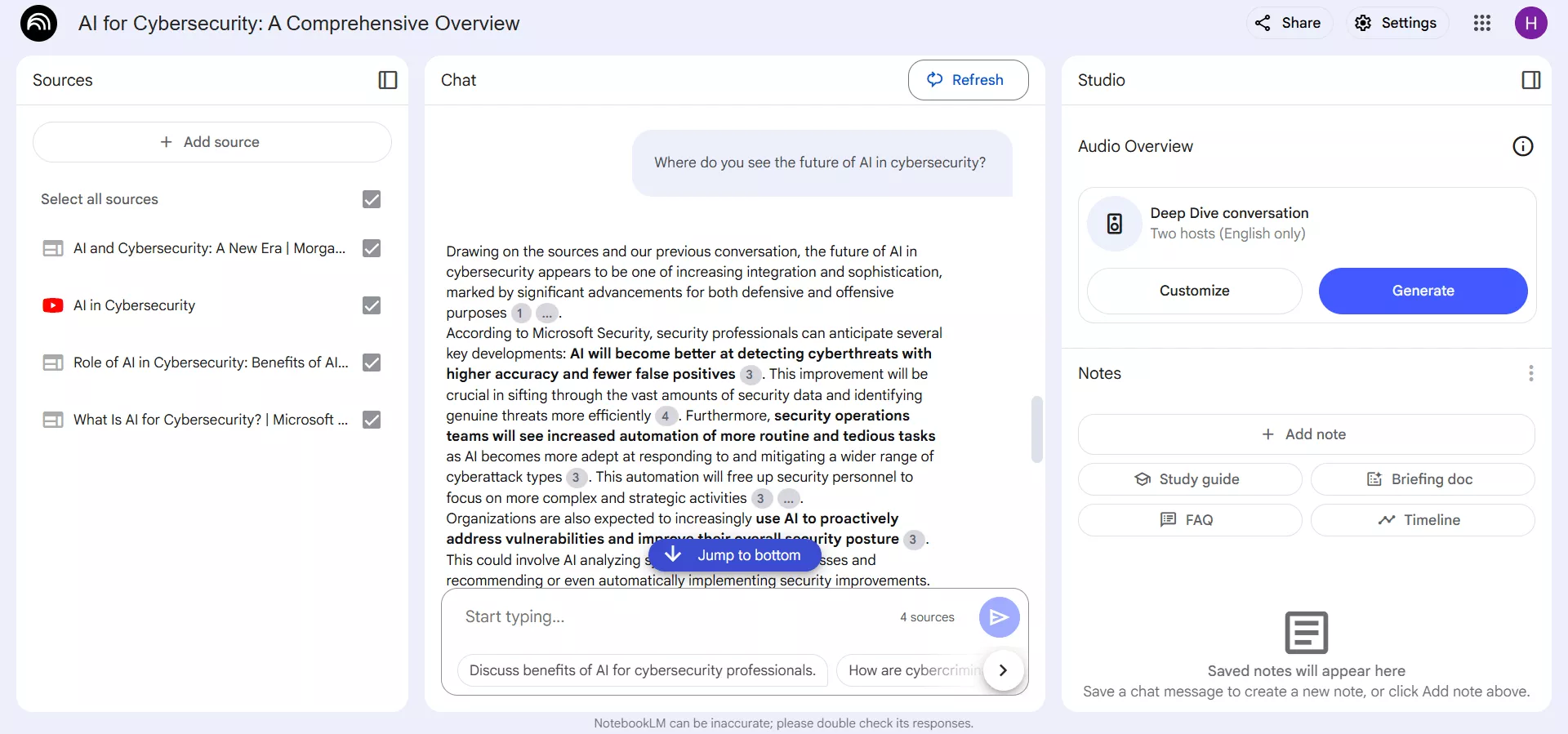The image size is (1568, 734).
Task: Click the Jump to bottom button
Action: click(x=734, y=555)
